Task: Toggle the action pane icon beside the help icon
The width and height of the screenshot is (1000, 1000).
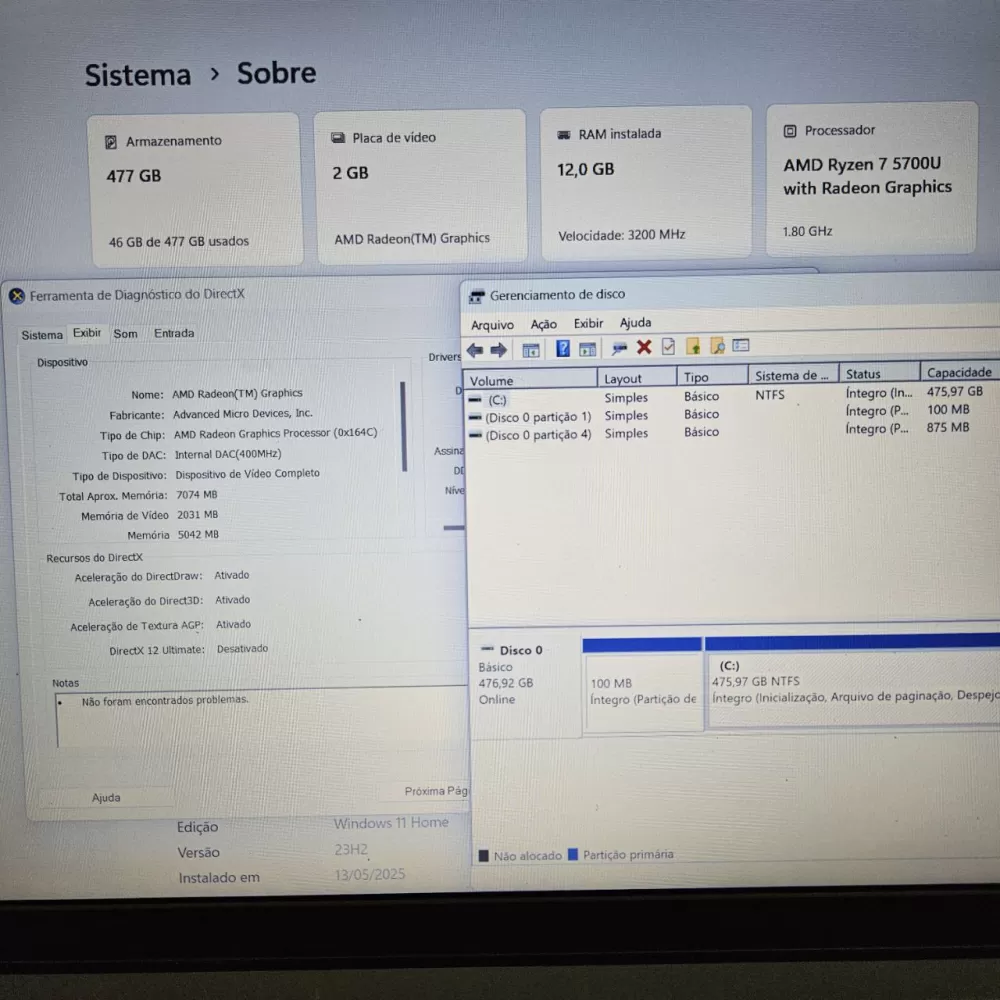Action: click(x=587, y=349)
